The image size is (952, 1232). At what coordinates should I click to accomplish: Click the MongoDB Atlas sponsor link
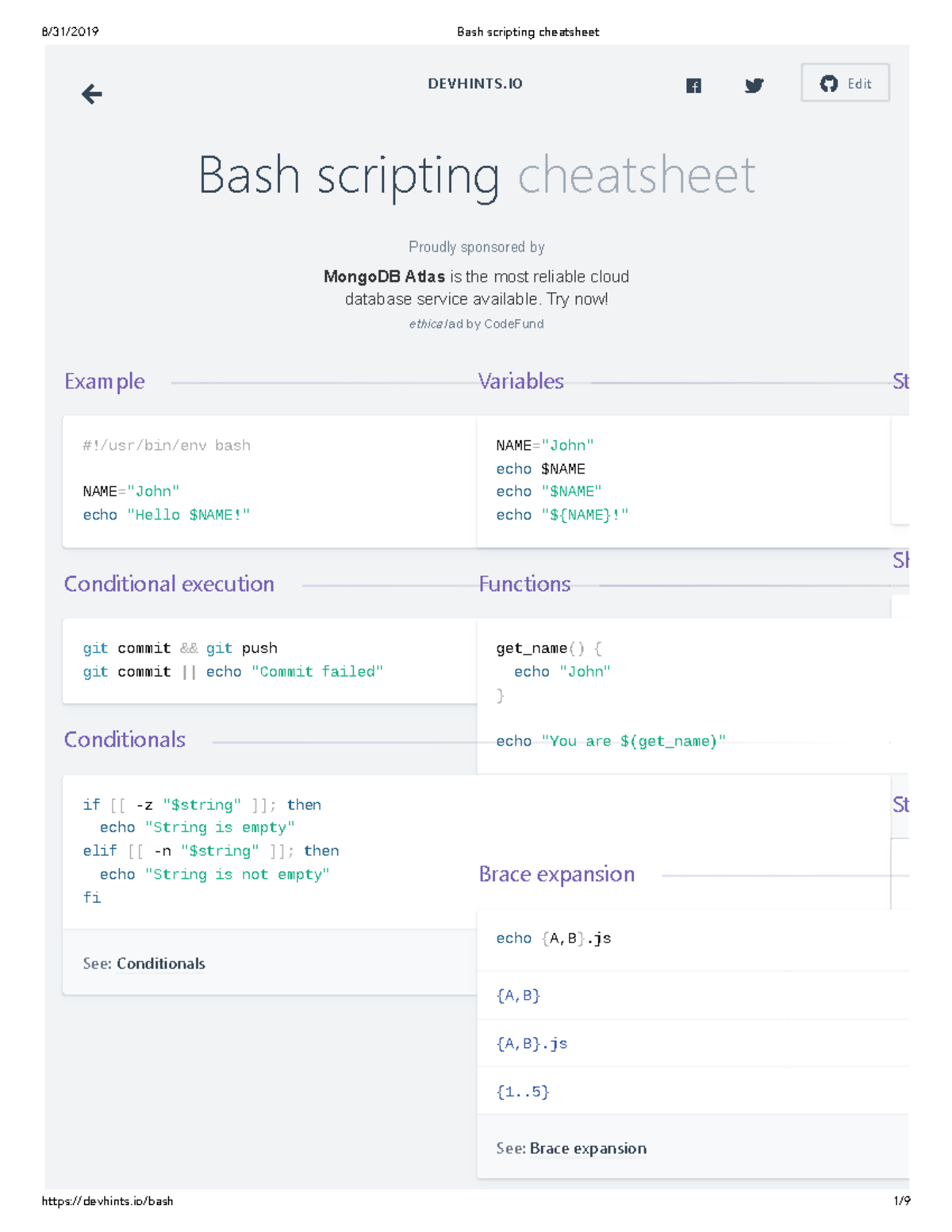384,277
